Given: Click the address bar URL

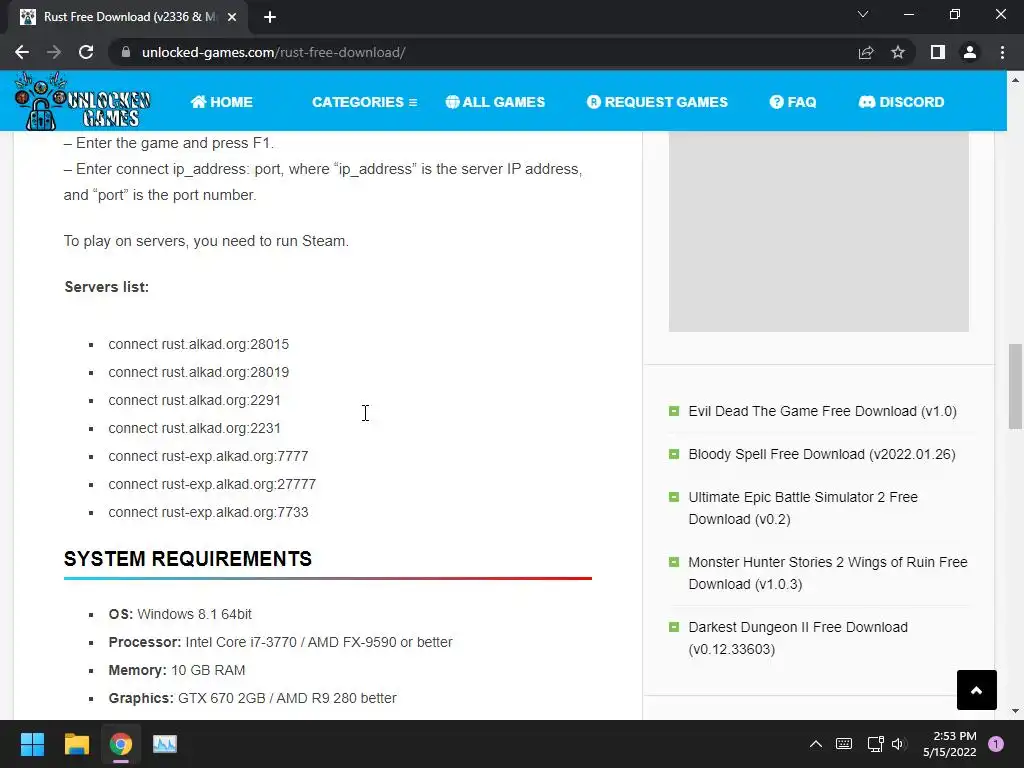Looking at the screenshot, I should point(274,52).
